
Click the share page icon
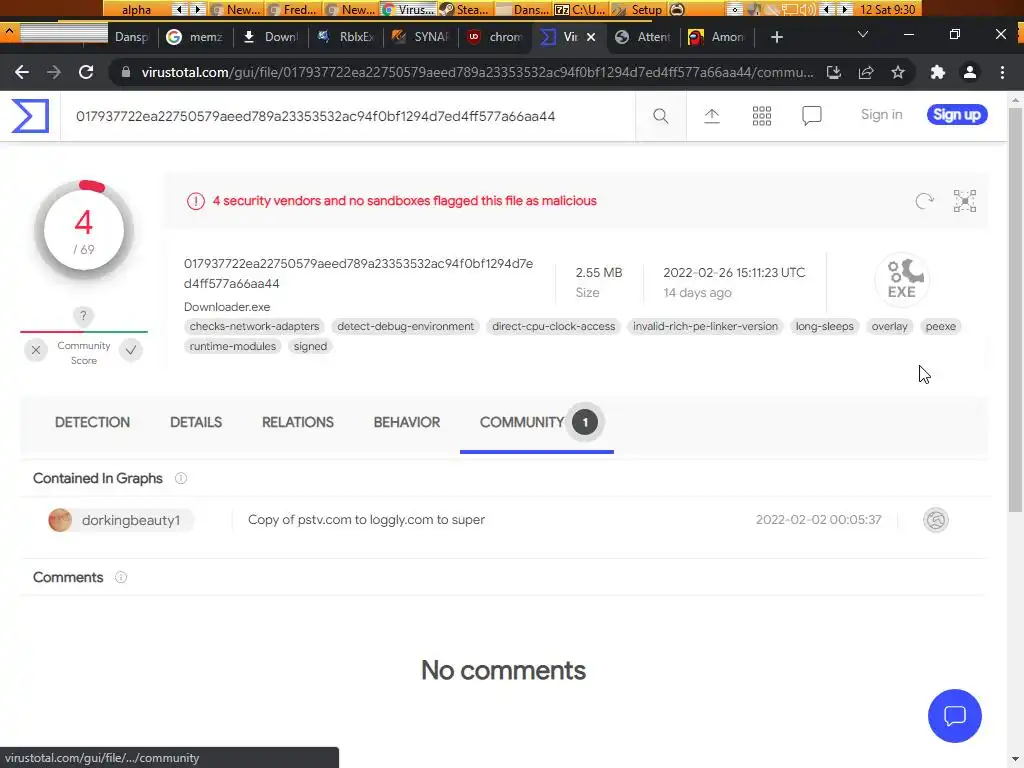[866, 72]
